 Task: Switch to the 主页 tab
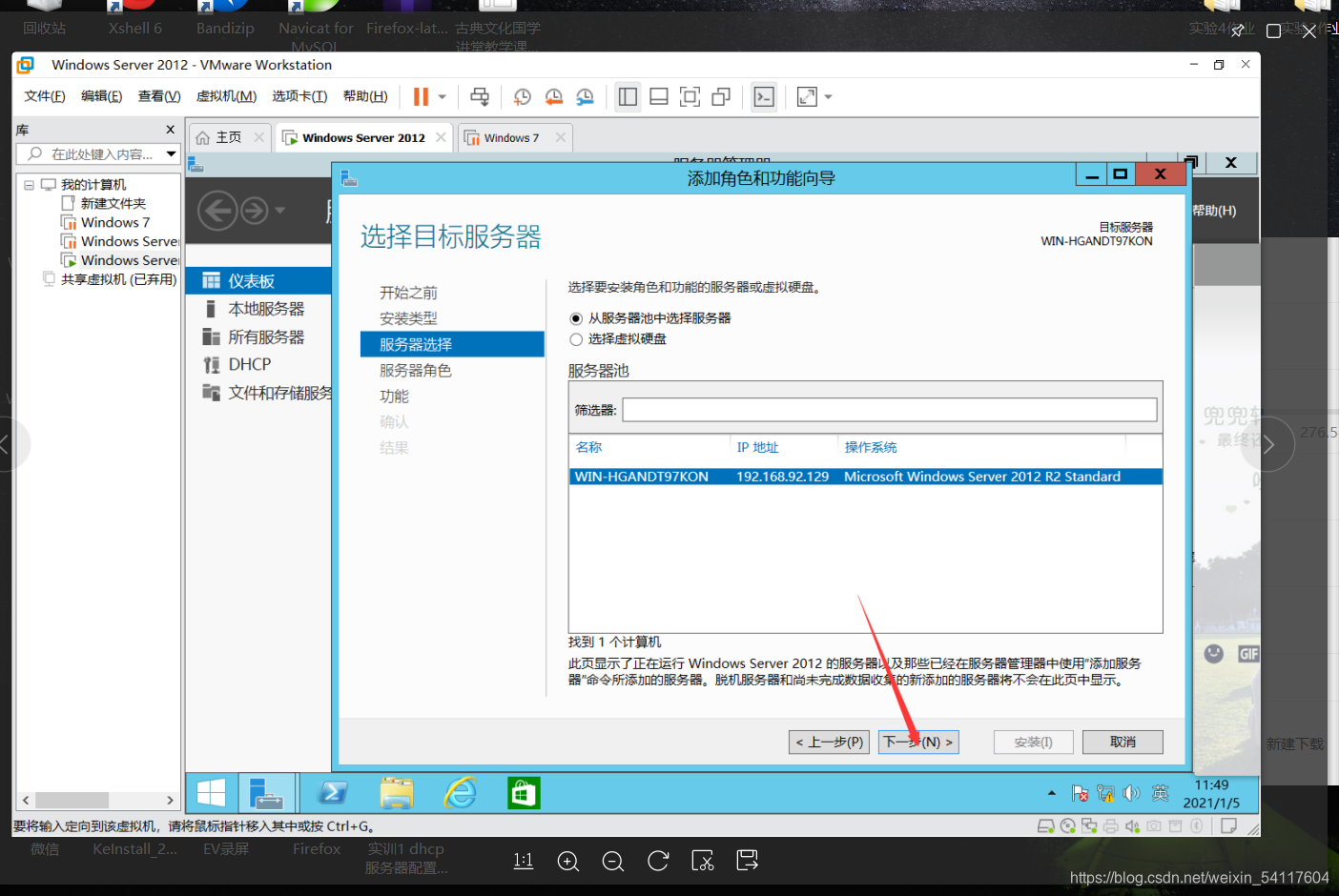coord(229,137)
